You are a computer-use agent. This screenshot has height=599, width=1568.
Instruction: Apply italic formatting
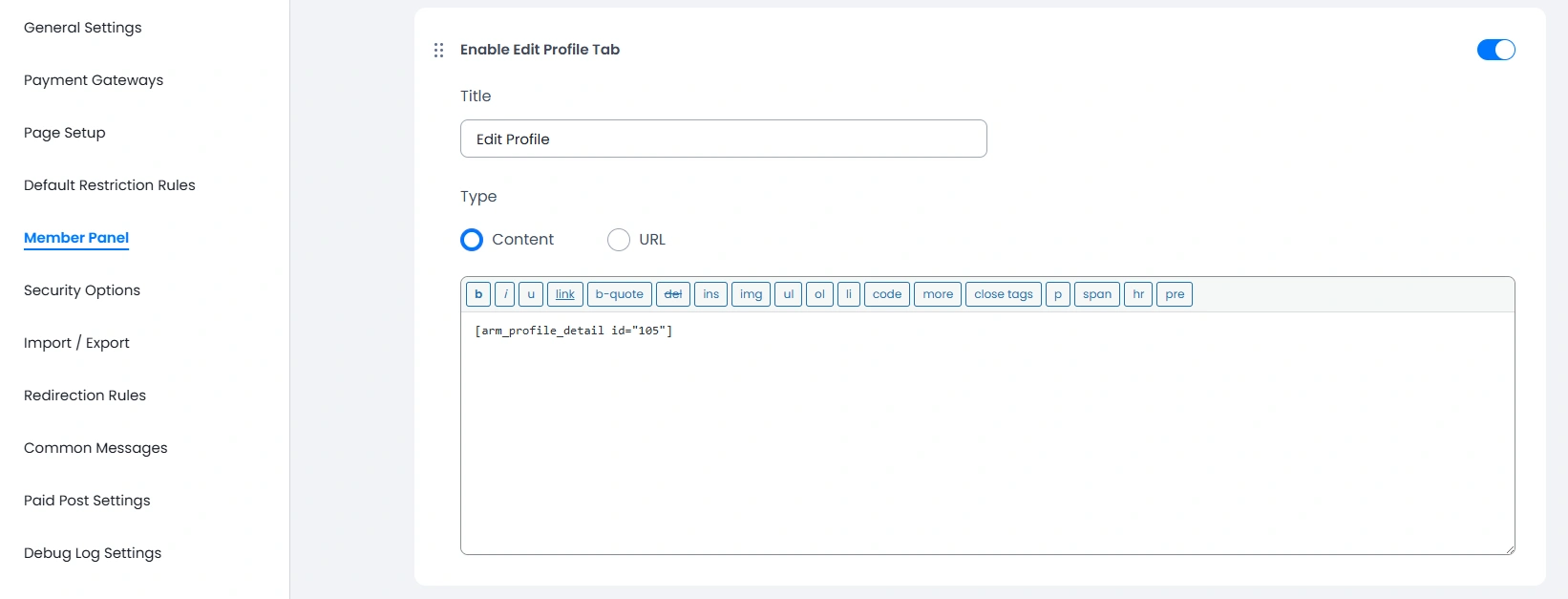(x=505, y=294)
